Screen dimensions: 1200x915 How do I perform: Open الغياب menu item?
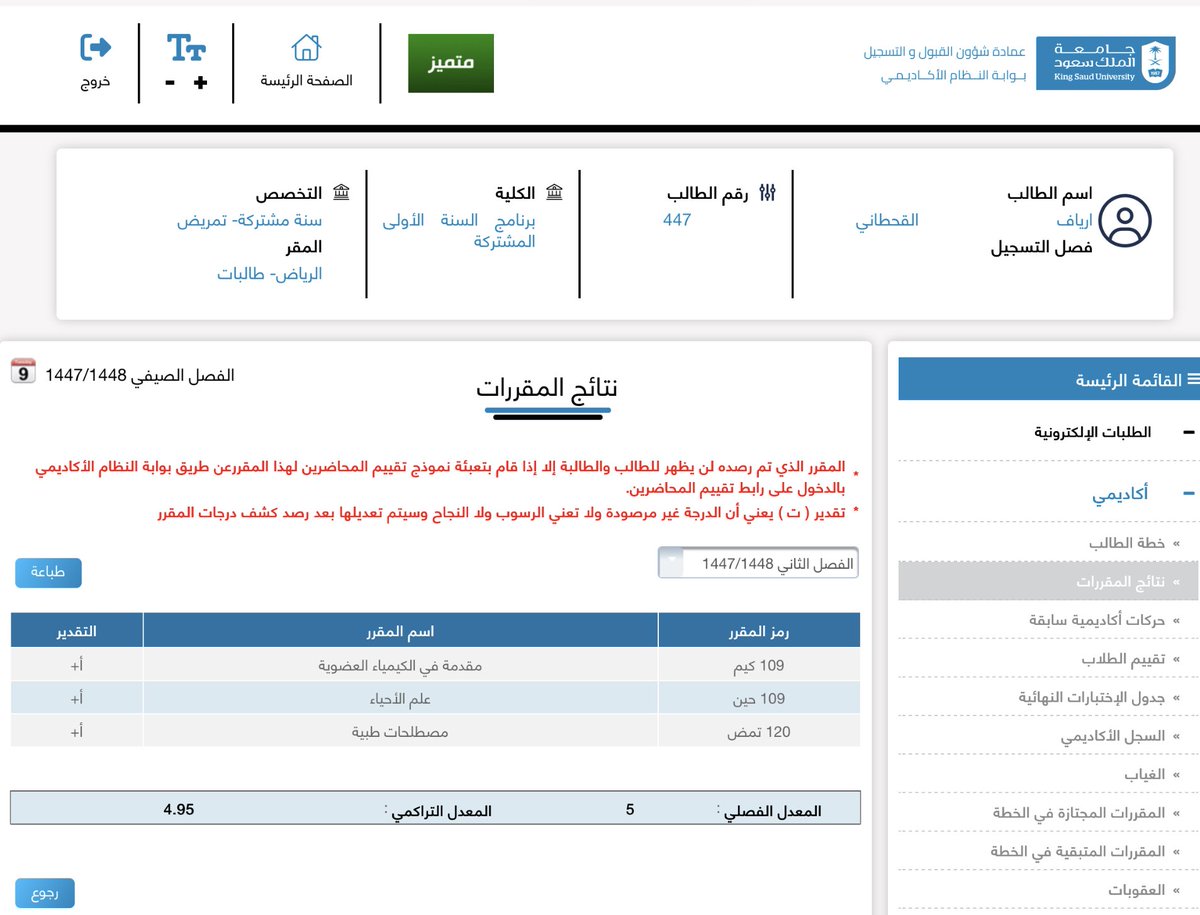(1145, 775)
